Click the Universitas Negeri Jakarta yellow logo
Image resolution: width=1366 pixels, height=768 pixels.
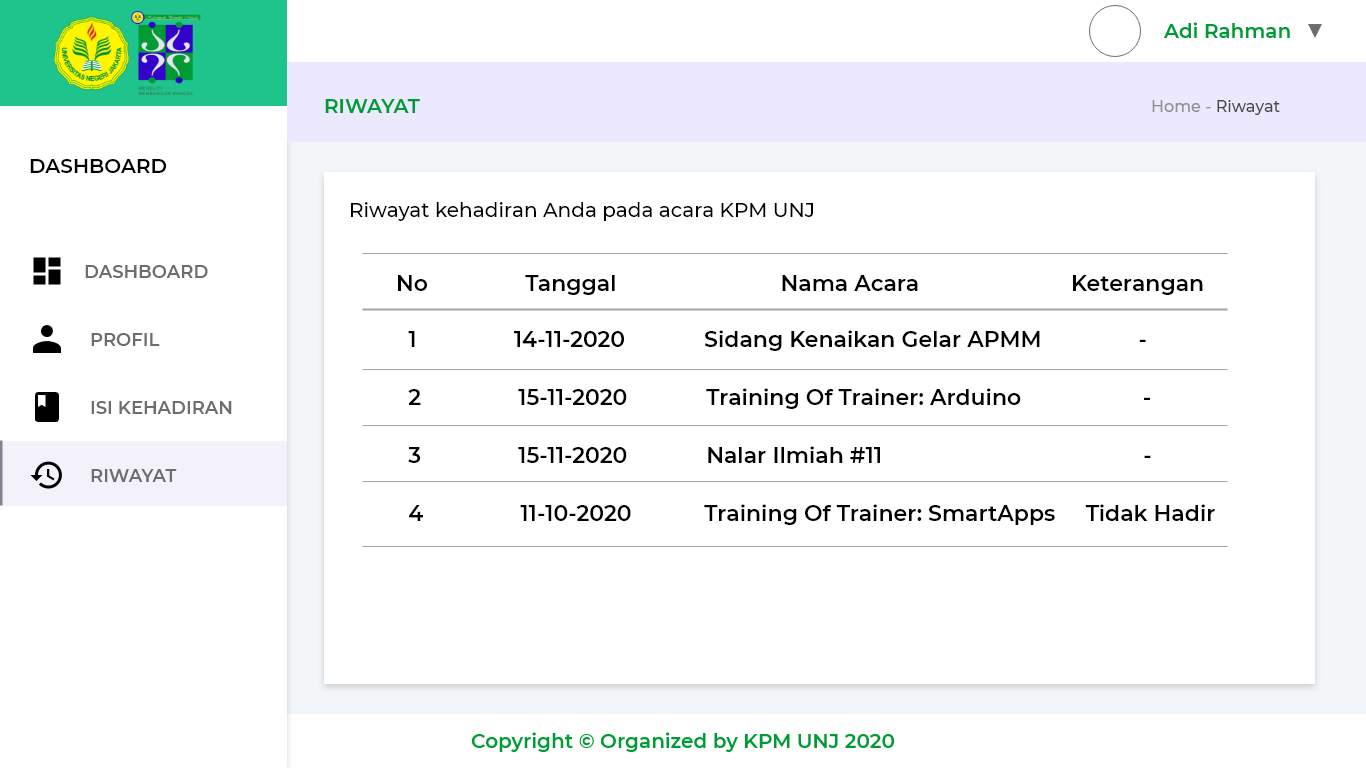91,53
